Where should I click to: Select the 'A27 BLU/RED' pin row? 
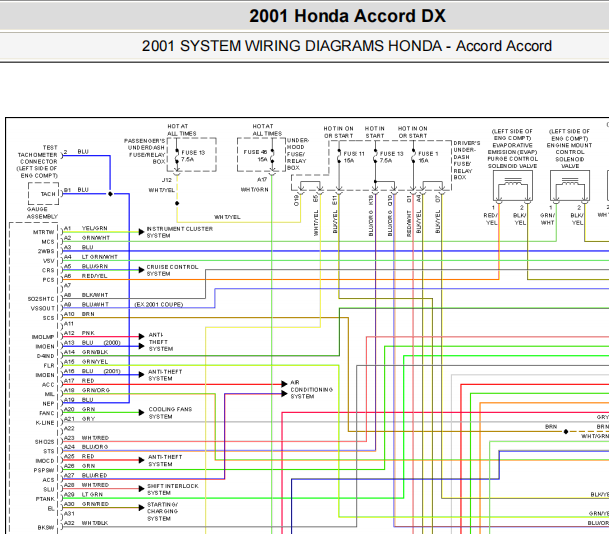point(85,475)
